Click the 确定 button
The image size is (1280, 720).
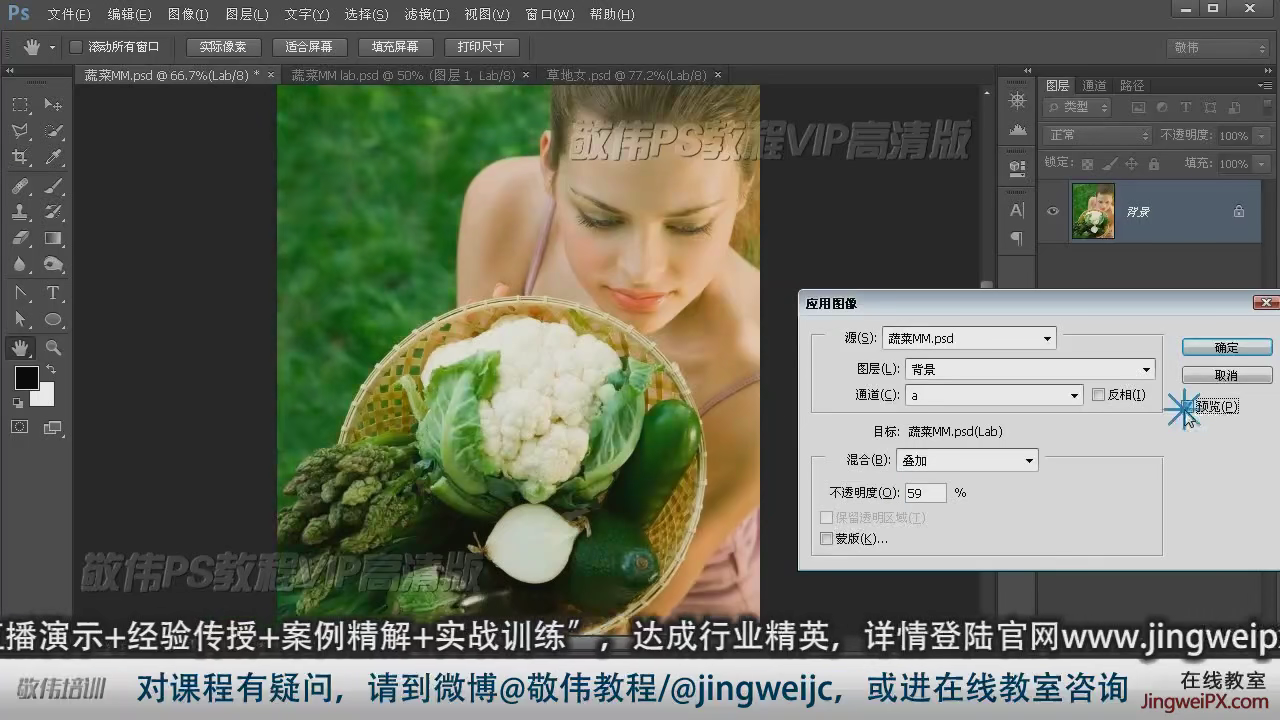[1227, 348]
